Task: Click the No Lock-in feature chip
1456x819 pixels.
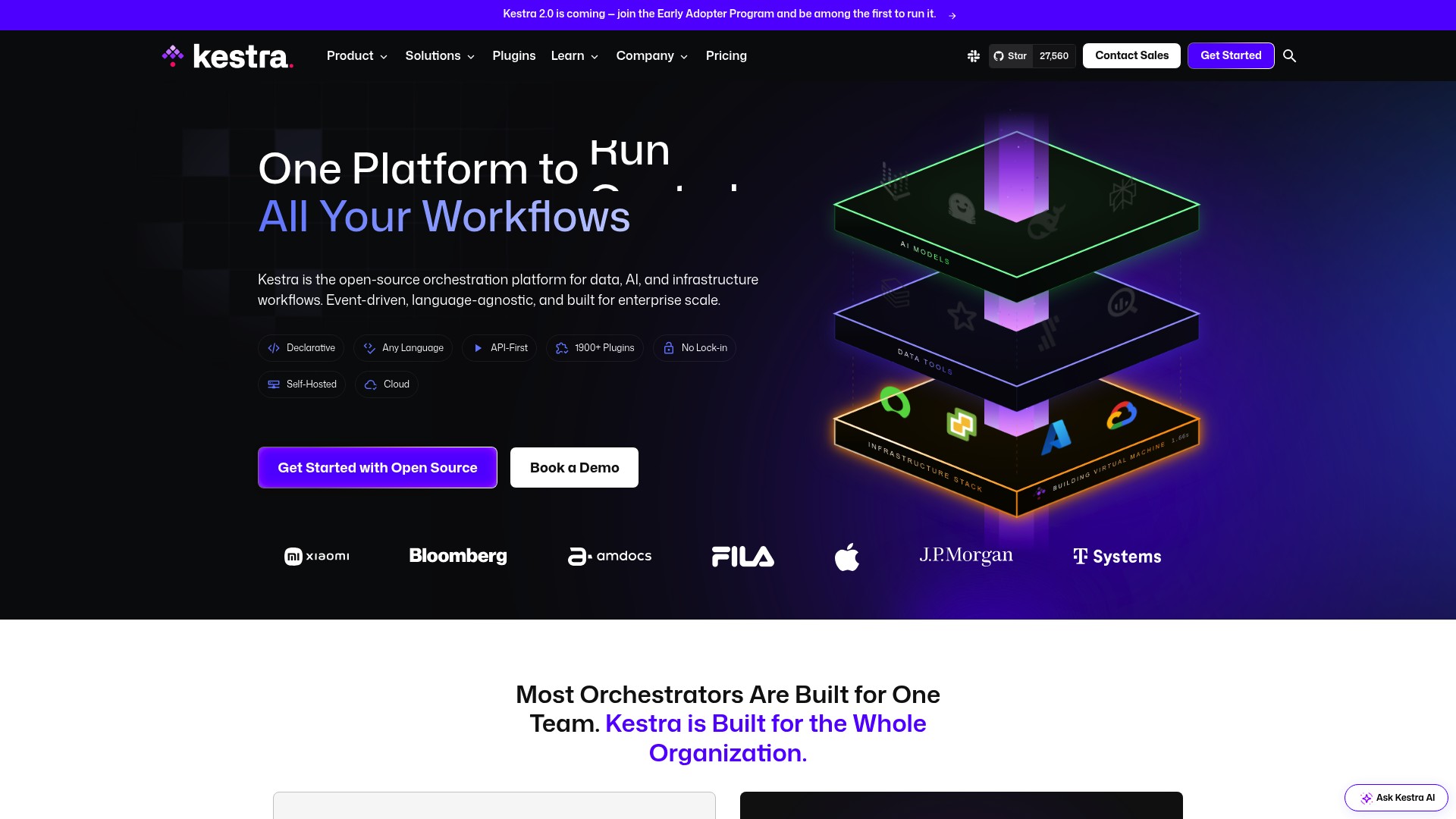Action: 695,348
